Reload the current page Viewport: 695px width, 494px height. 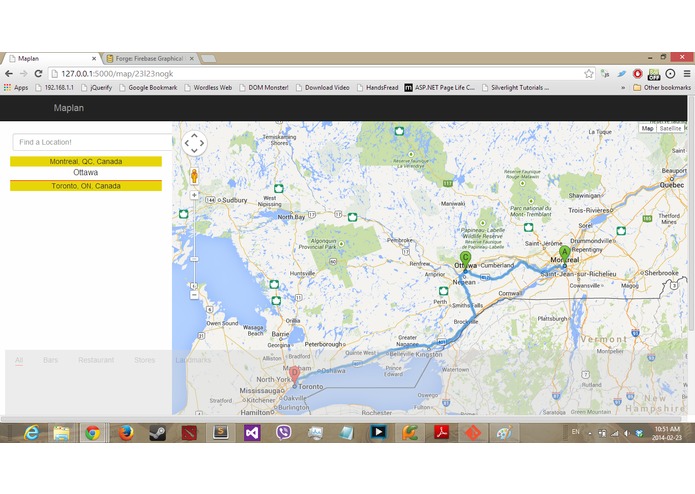click(39, 74)
